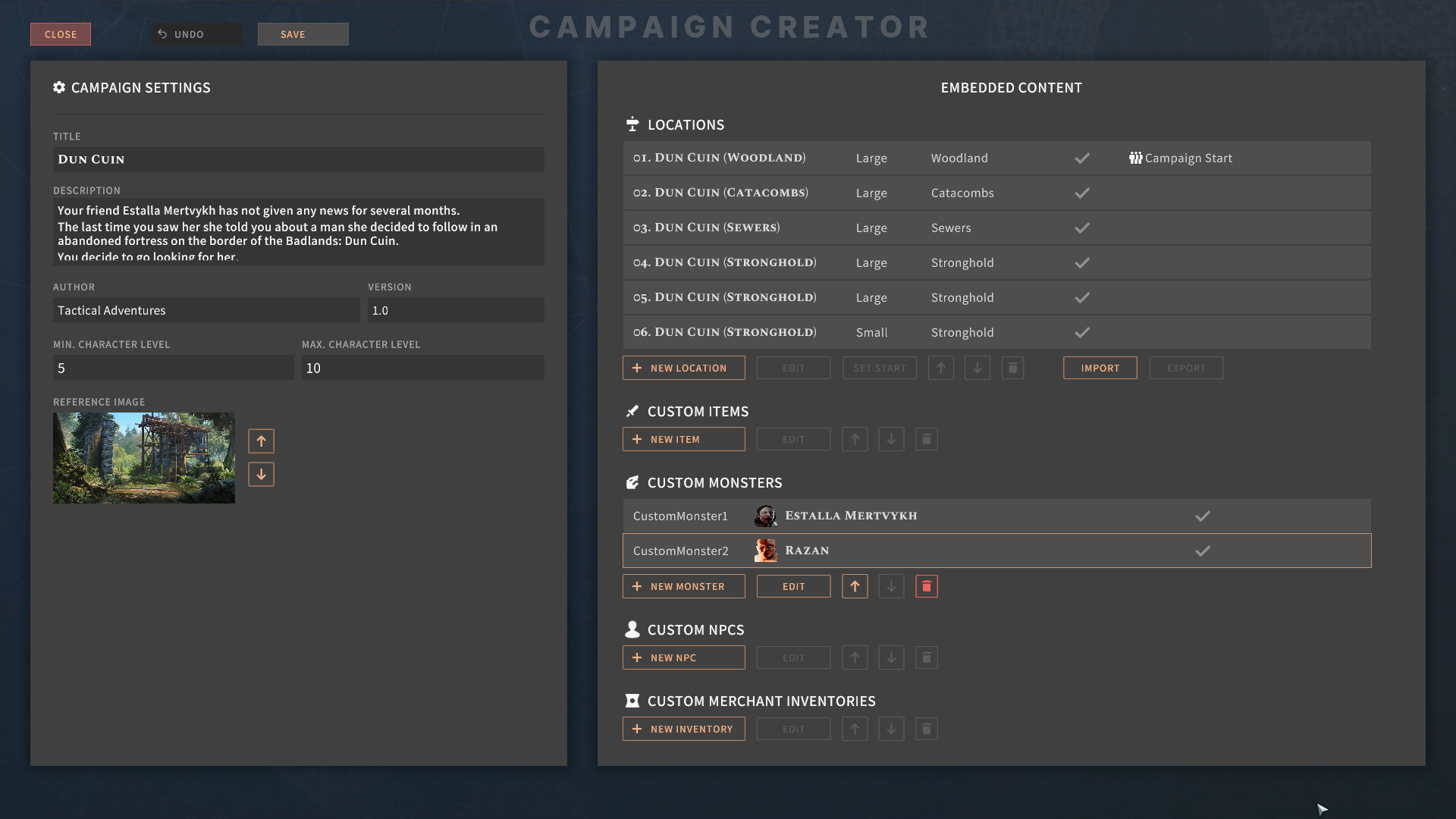Click Estalla Mertvykh portrait icon
This screenshot has width=1456, height=819.
pyautogui.click(x=766, y=516)
